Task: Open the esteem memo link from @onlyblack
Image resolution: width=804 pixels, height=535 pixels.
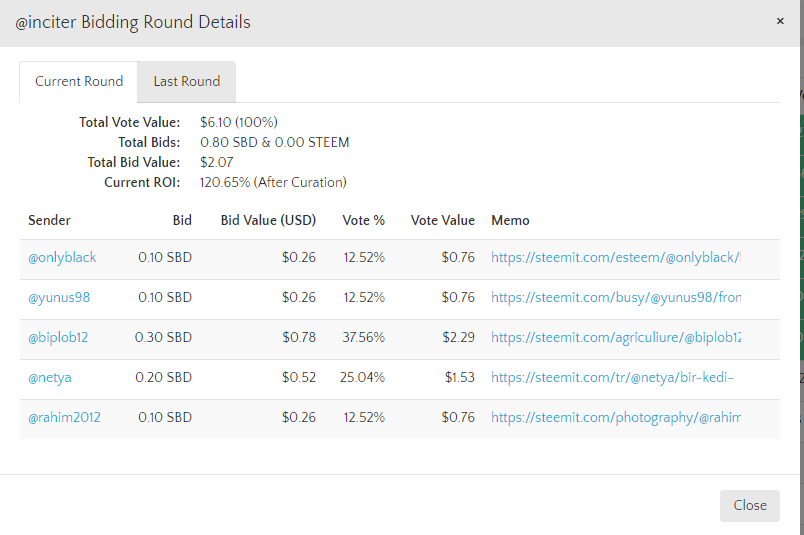Action: coord(615,258)
